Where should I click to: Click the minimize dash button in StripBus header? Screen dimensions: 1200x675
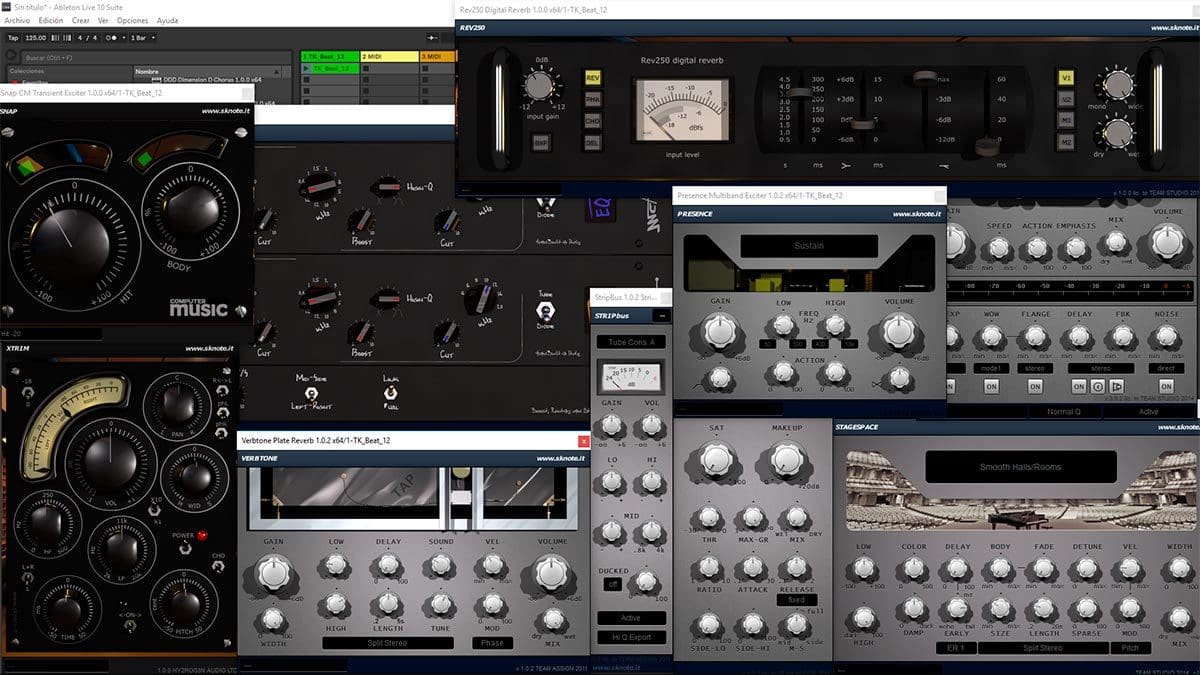660,316
